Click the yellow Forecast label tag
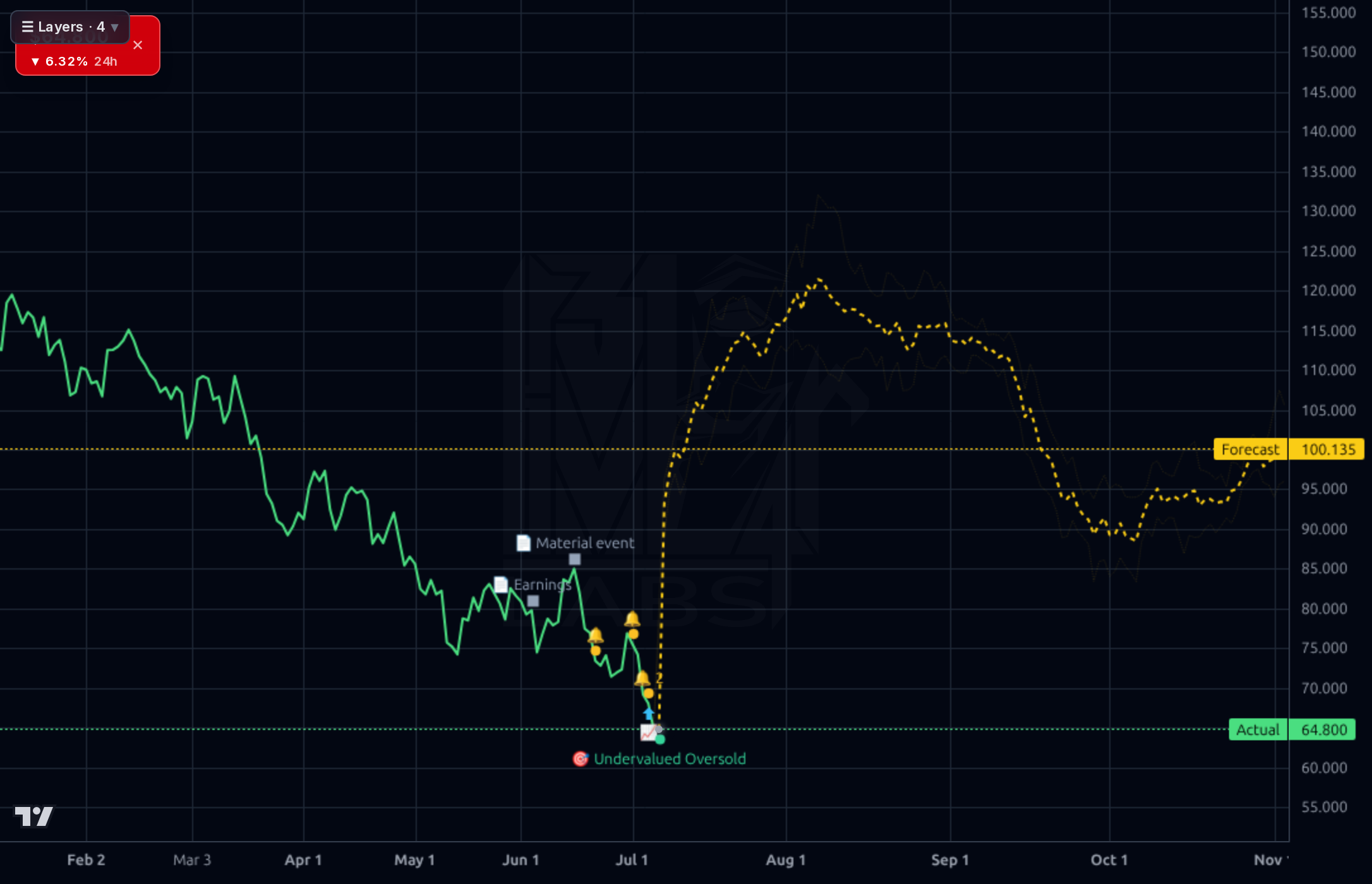Viewport: 1372px width, 884px height. (x=1250, y=450)
